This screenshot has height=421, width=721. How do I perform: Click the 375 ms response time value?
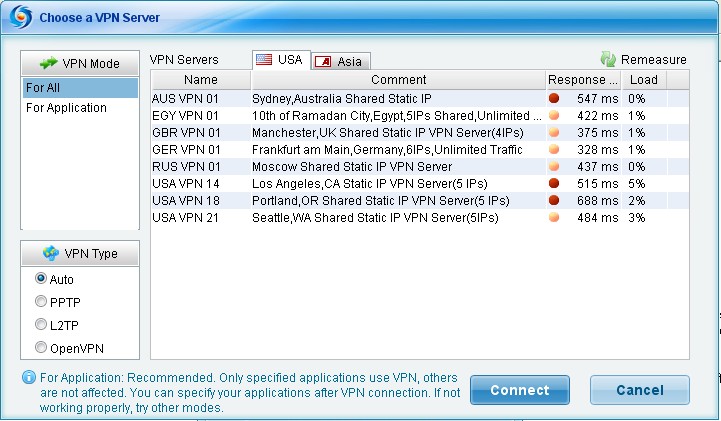pos(597,132)
